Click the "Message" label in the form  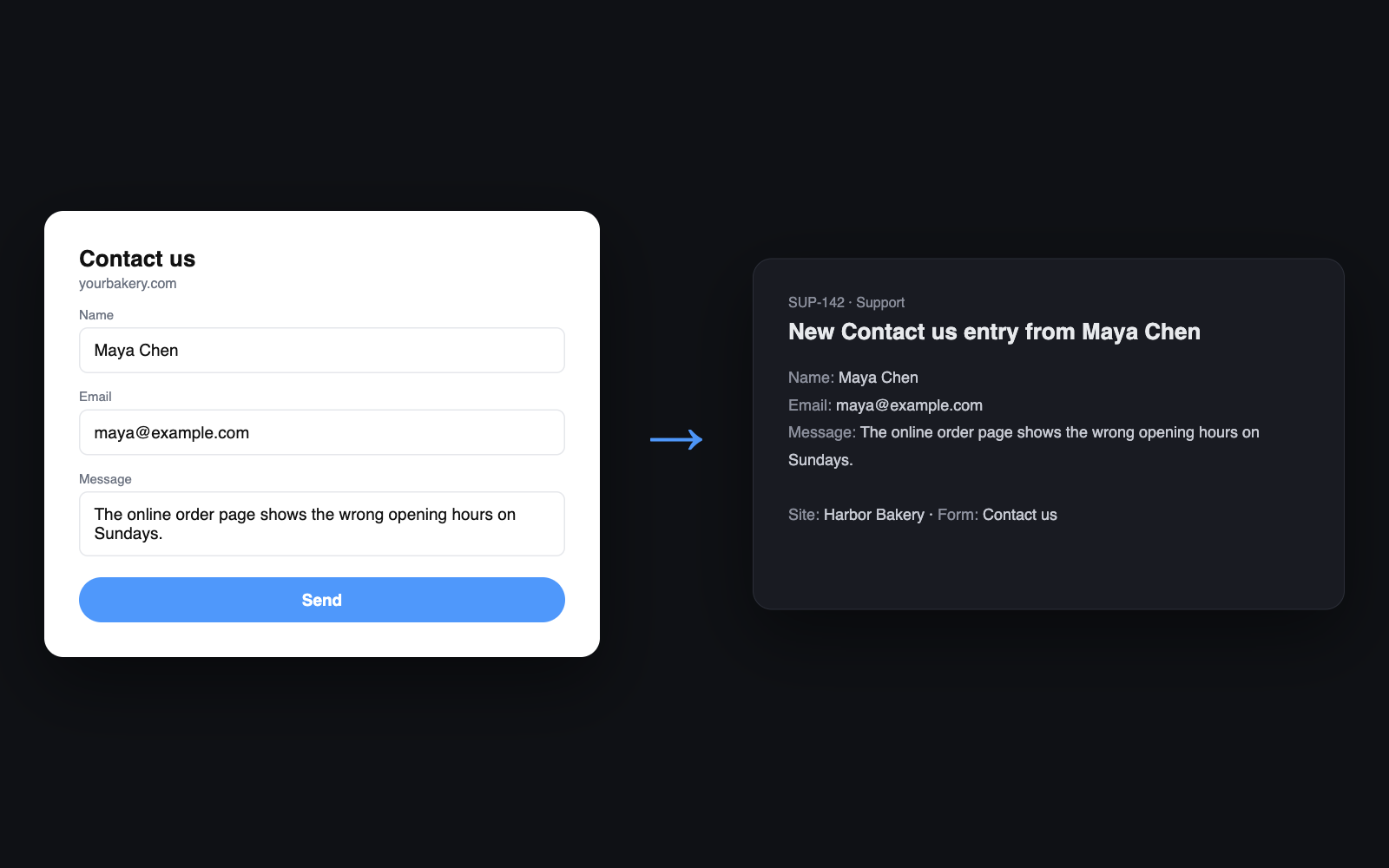(105, 479)
